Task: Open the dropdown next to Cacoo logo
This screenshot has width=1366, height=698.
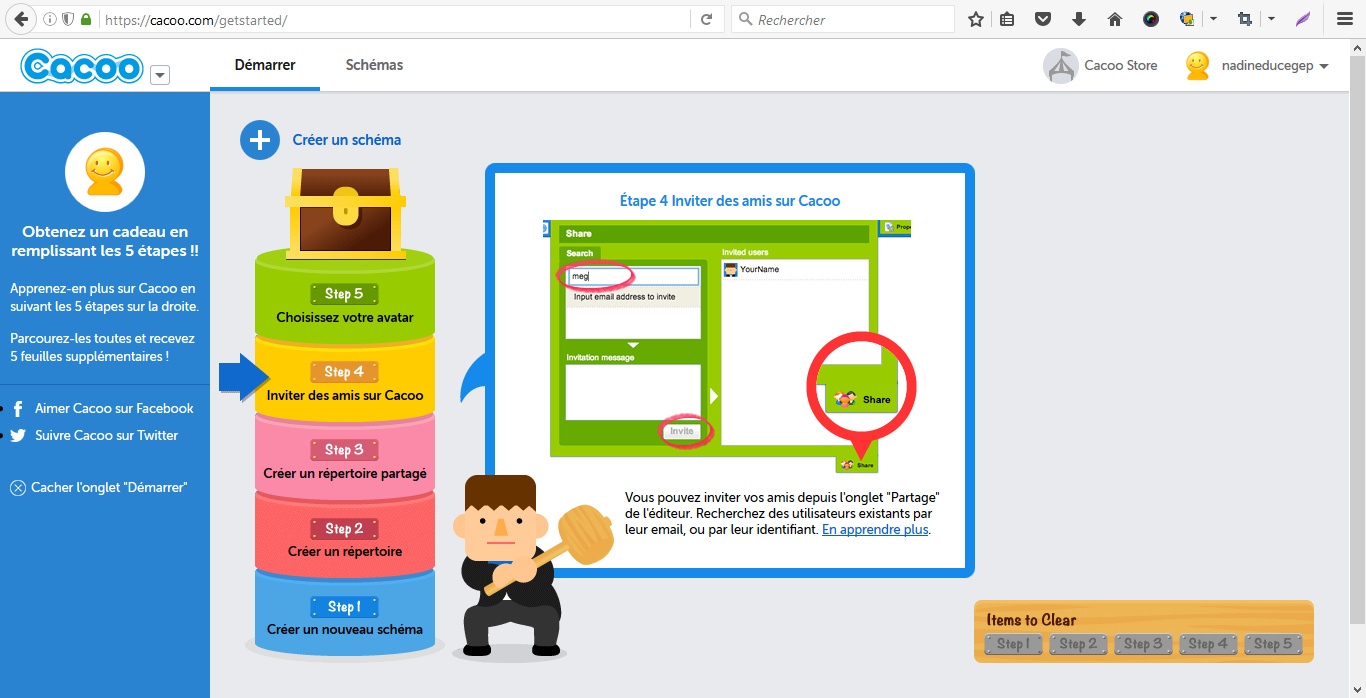Action: pyautogui.click(x=160, y=75)
